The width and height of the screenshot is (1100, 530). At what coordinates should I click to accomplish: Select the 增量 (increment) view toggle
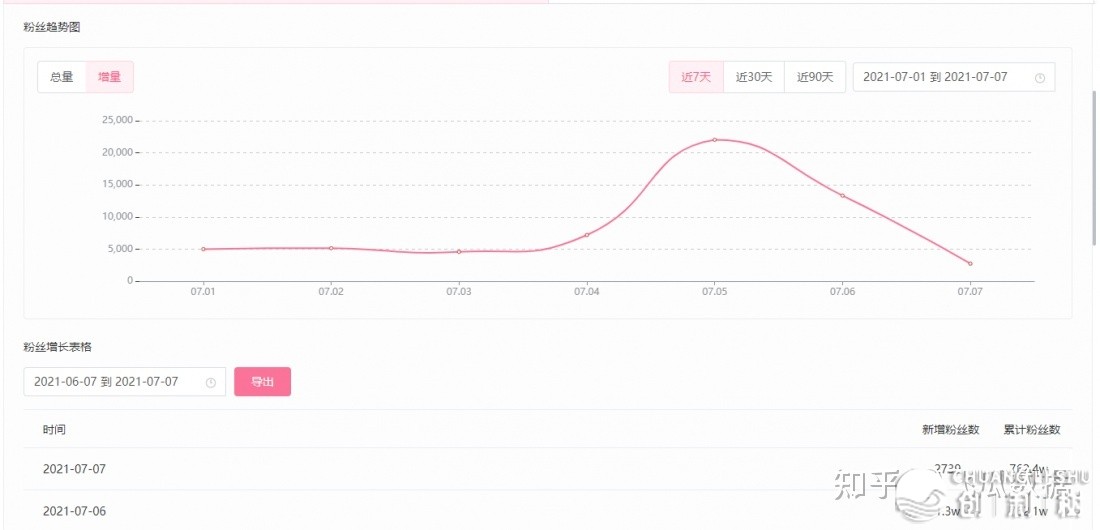109,77
